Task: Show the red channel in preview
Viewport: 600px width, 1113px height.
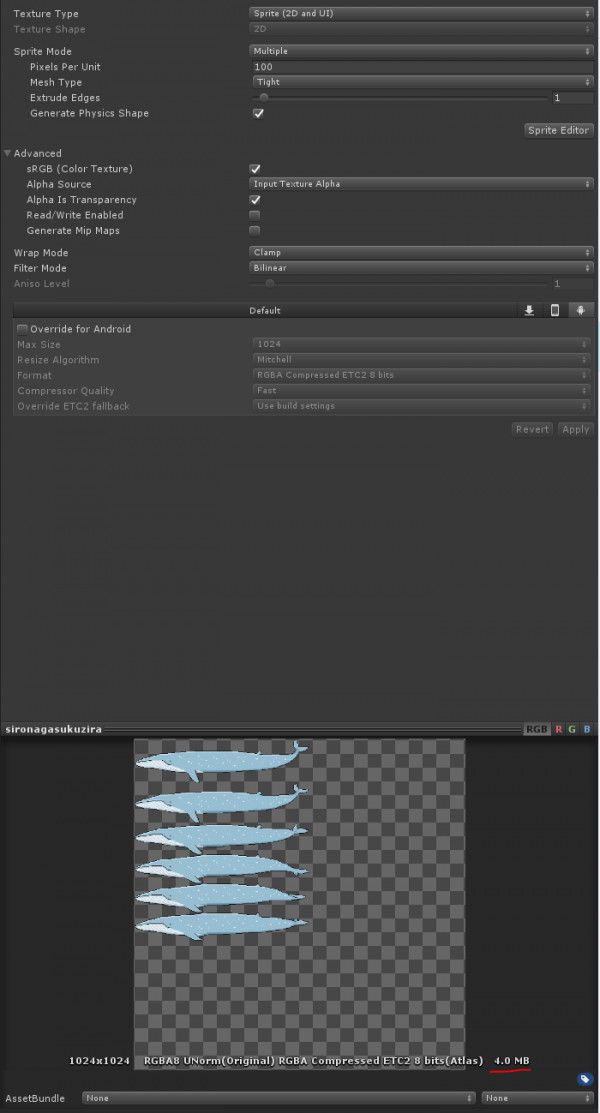Action: pyautogui.click(x=558, y=729)
